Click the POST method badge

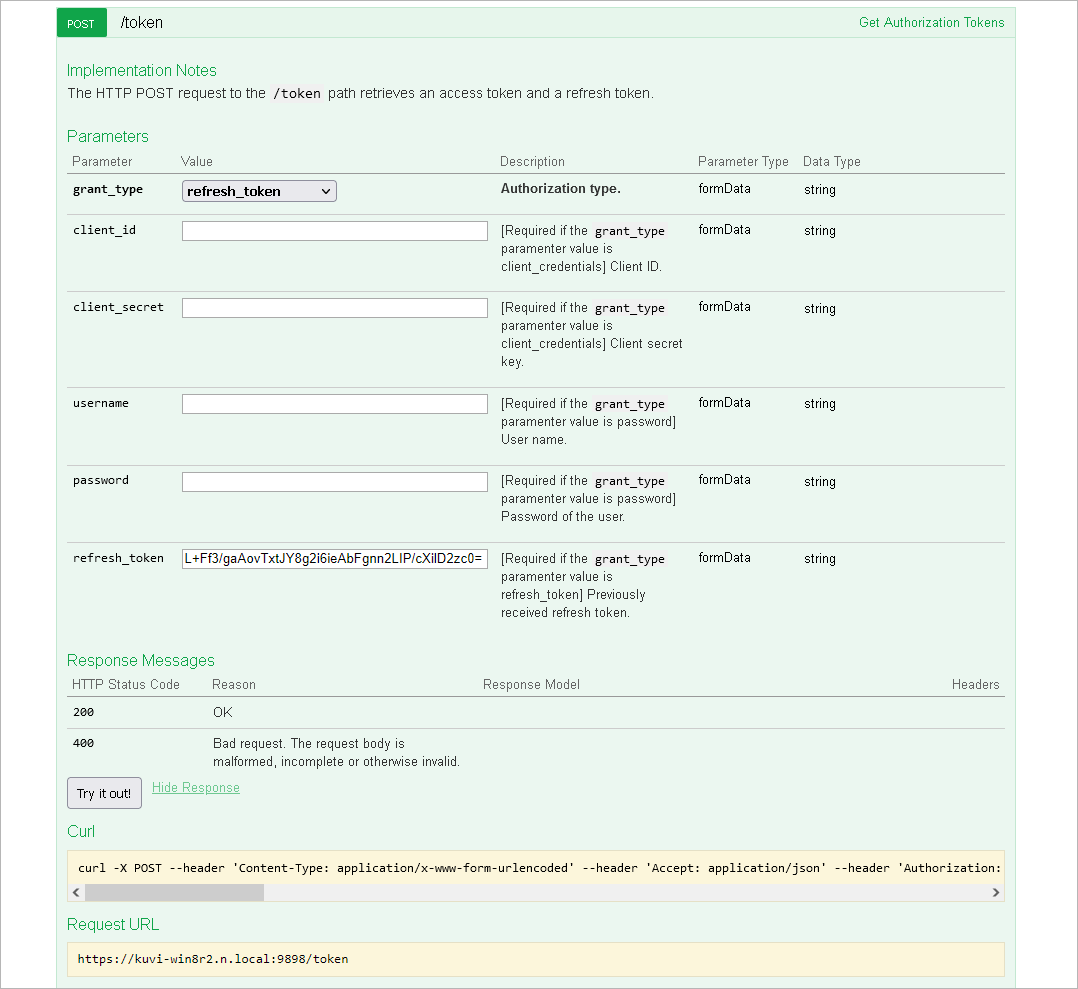point(81,23)
